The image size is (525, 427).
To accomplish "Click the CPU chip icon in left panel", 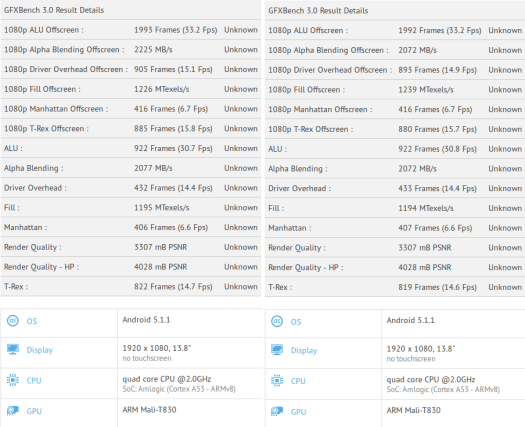I will [13, 380].
